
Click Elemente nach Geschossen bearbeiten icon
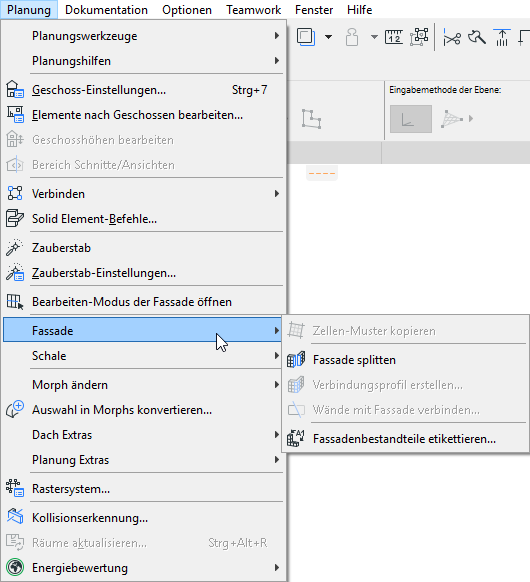[15, 115]
